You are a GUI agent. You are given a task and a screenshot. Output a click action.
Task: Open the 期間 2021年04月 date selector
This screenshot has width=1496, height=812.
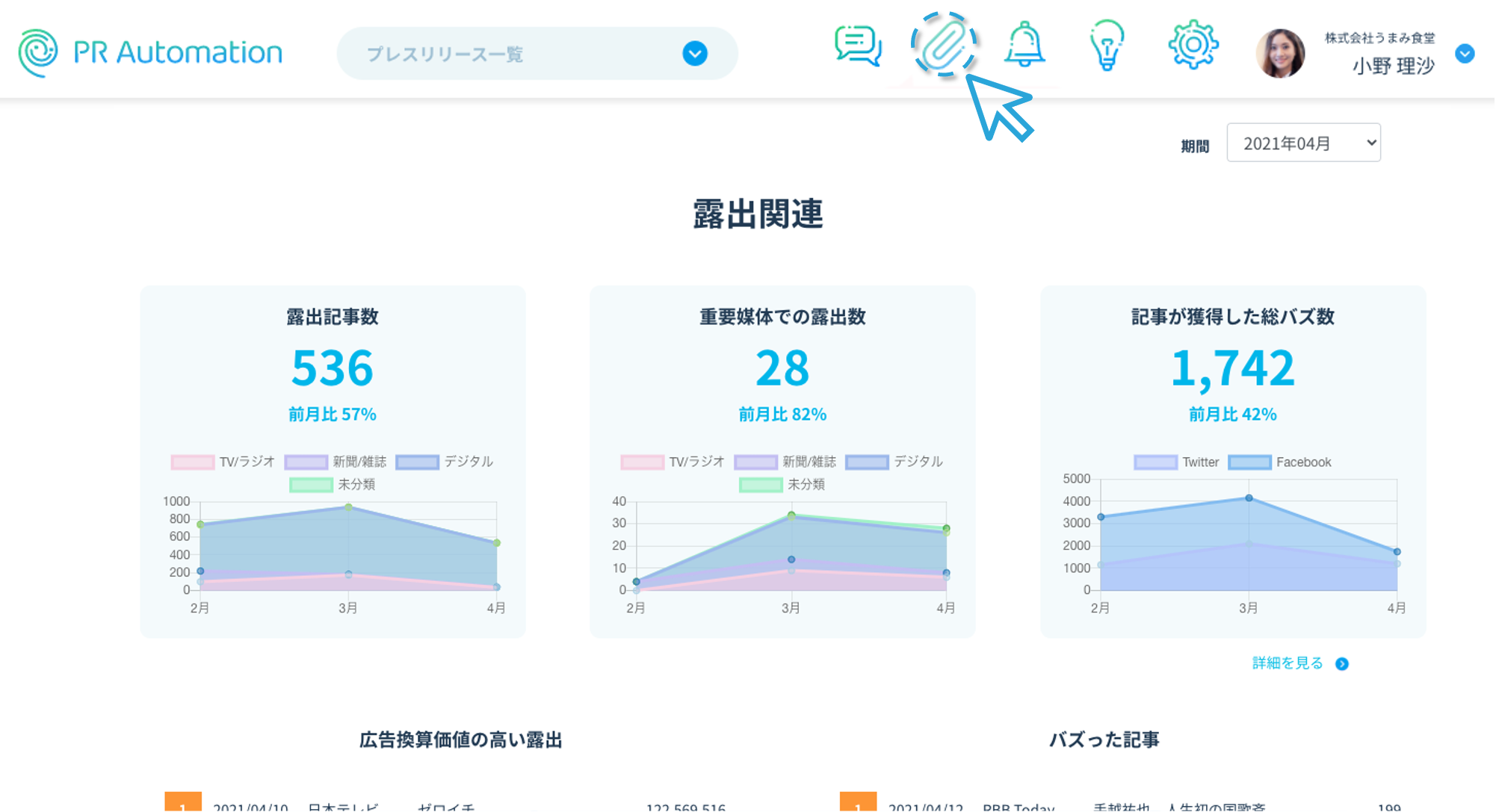click(x=1303, y=143)
